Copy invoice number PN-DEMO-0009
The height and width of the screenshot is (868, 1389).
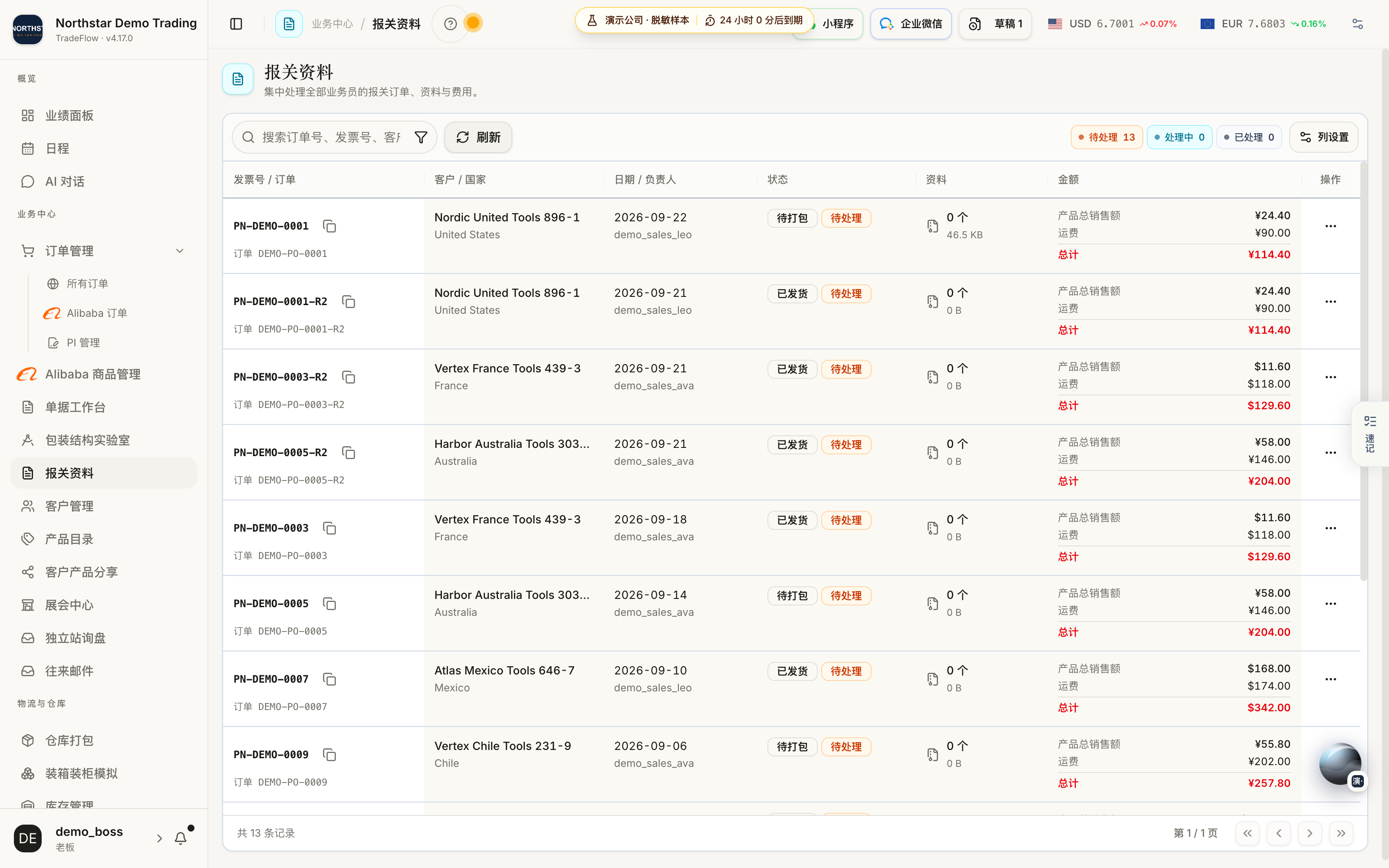click(329, 754)
